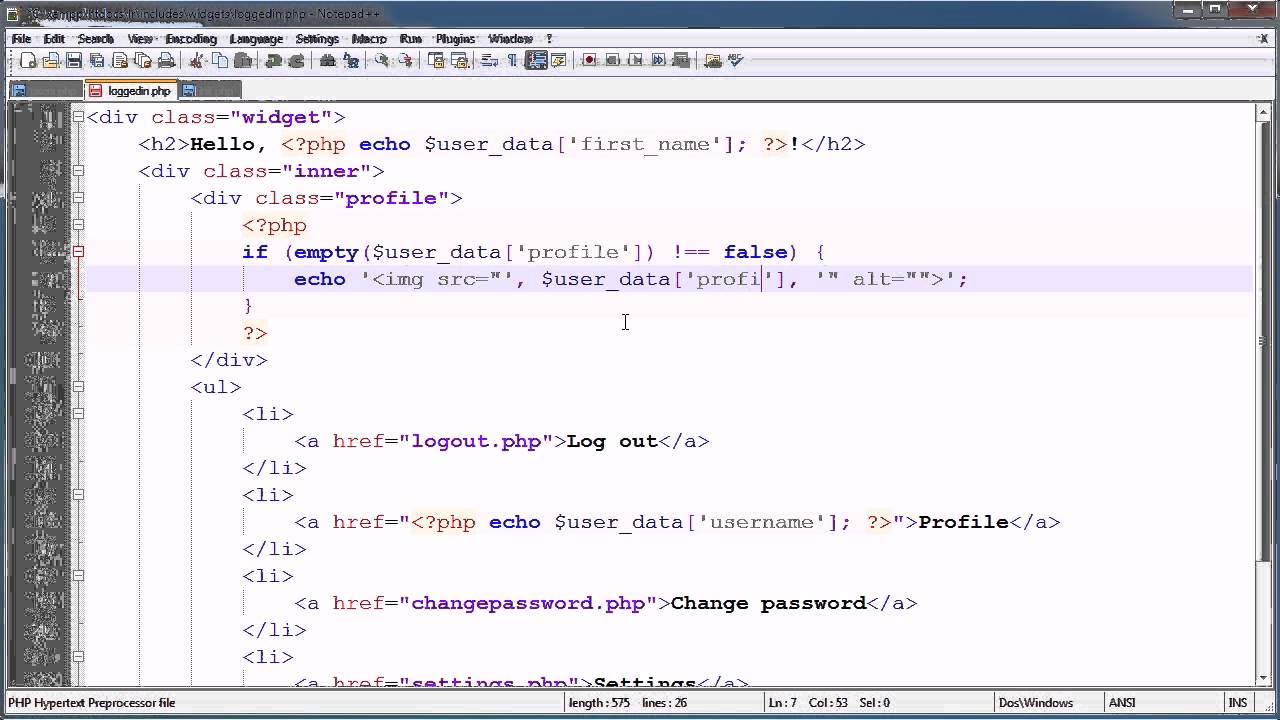Undo last edit via toolbar
The width and height of the screenshot is (1280, 720).
point(272,61)
